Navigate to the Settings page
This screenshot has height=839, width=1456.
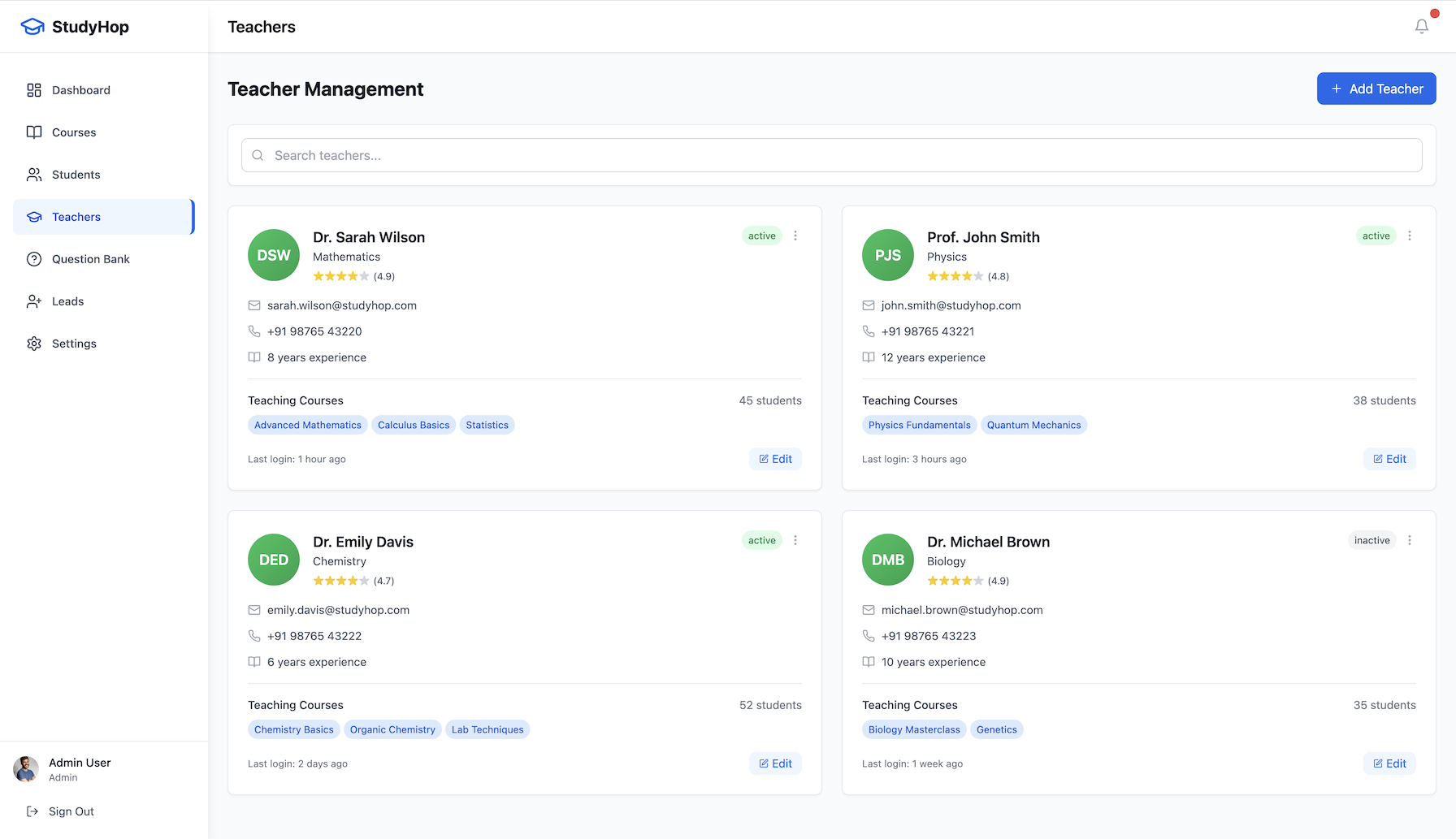coord(74,344)
